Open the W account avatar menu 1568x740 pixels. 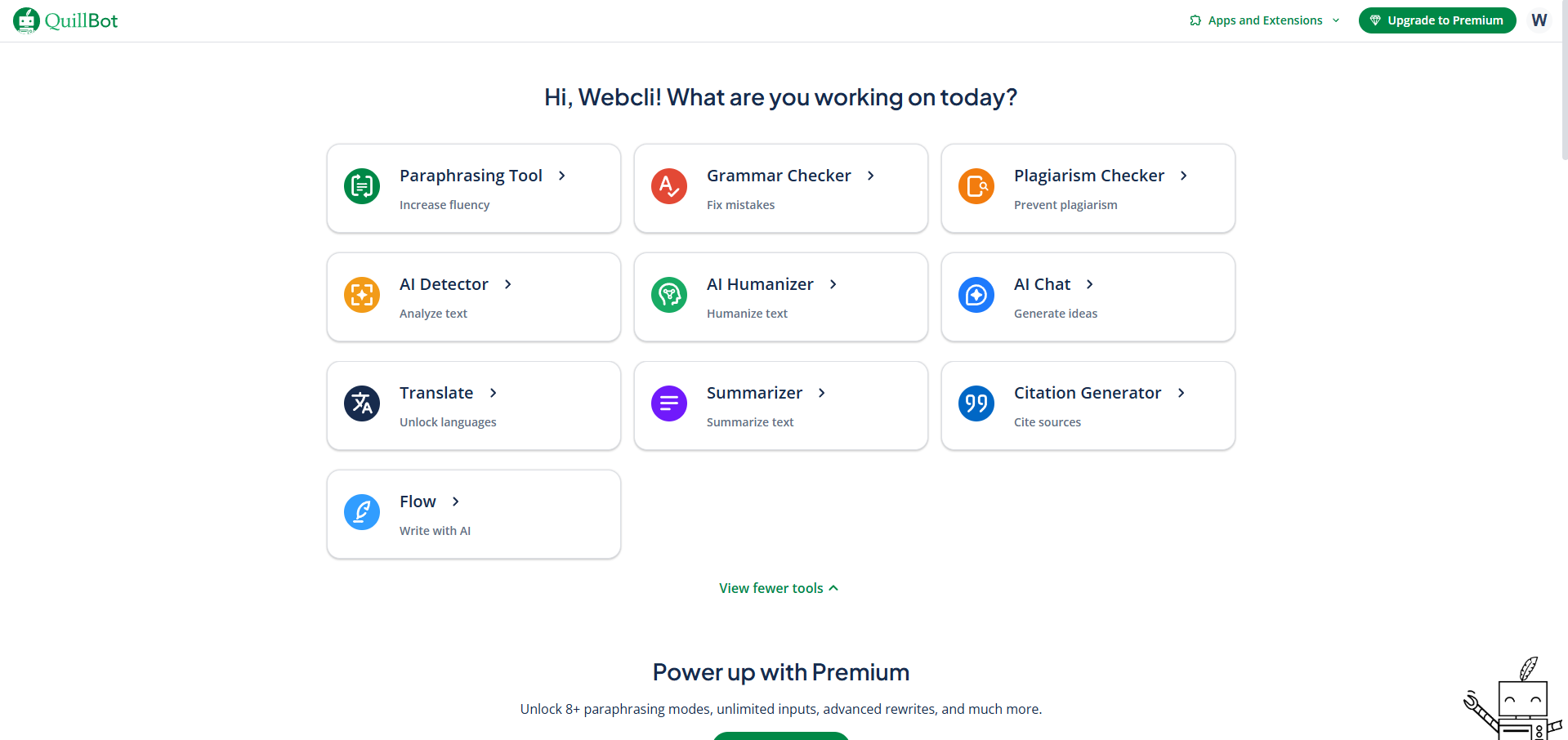1539,20
